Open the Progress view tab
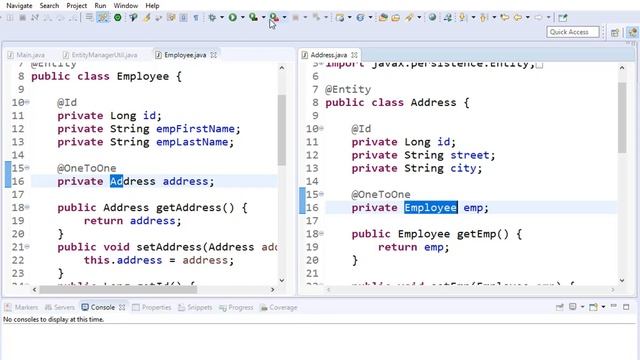This screenshot has width=640, height=360. click(236, 307)
